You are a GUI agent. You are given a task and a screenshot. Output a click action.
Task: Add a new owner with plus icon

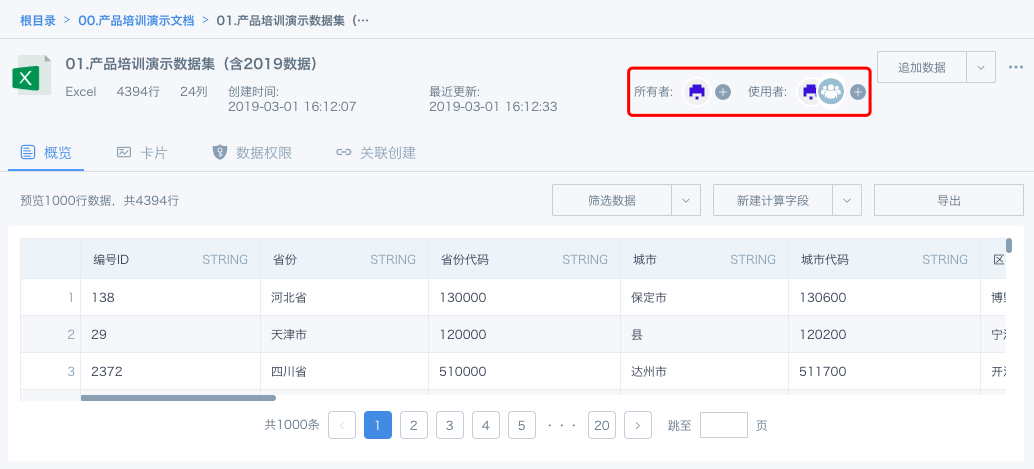click(x=723, y=92)
